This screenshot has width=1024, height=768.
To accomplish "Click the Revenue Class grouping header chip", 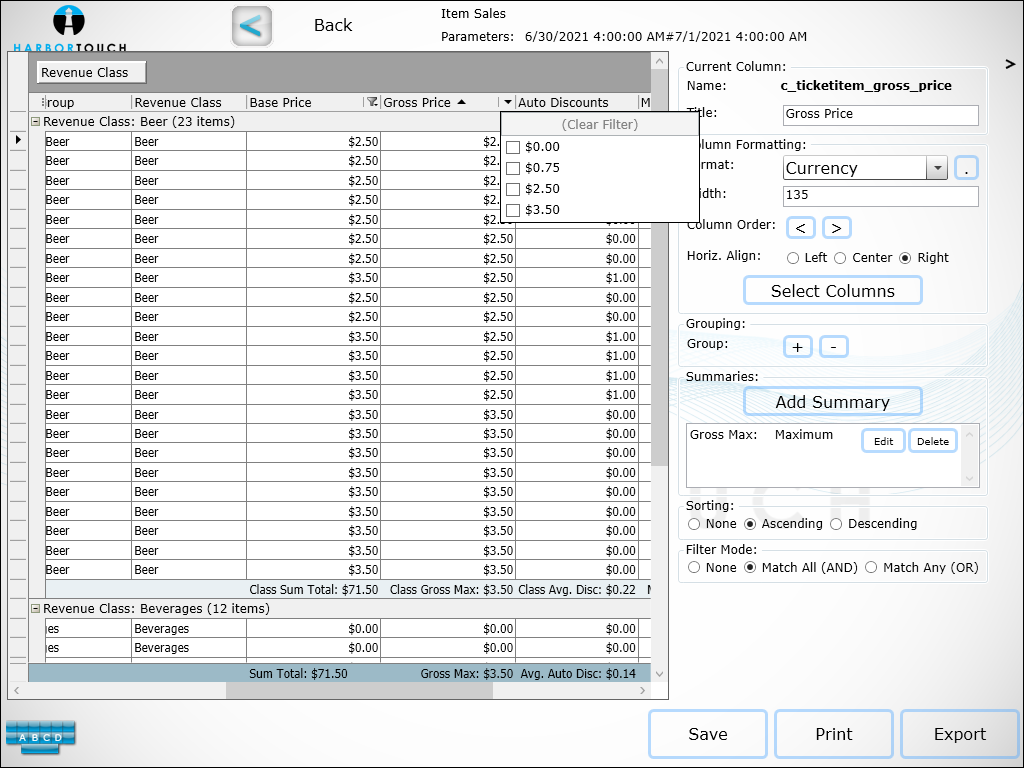I will click(x=90, y=72).
